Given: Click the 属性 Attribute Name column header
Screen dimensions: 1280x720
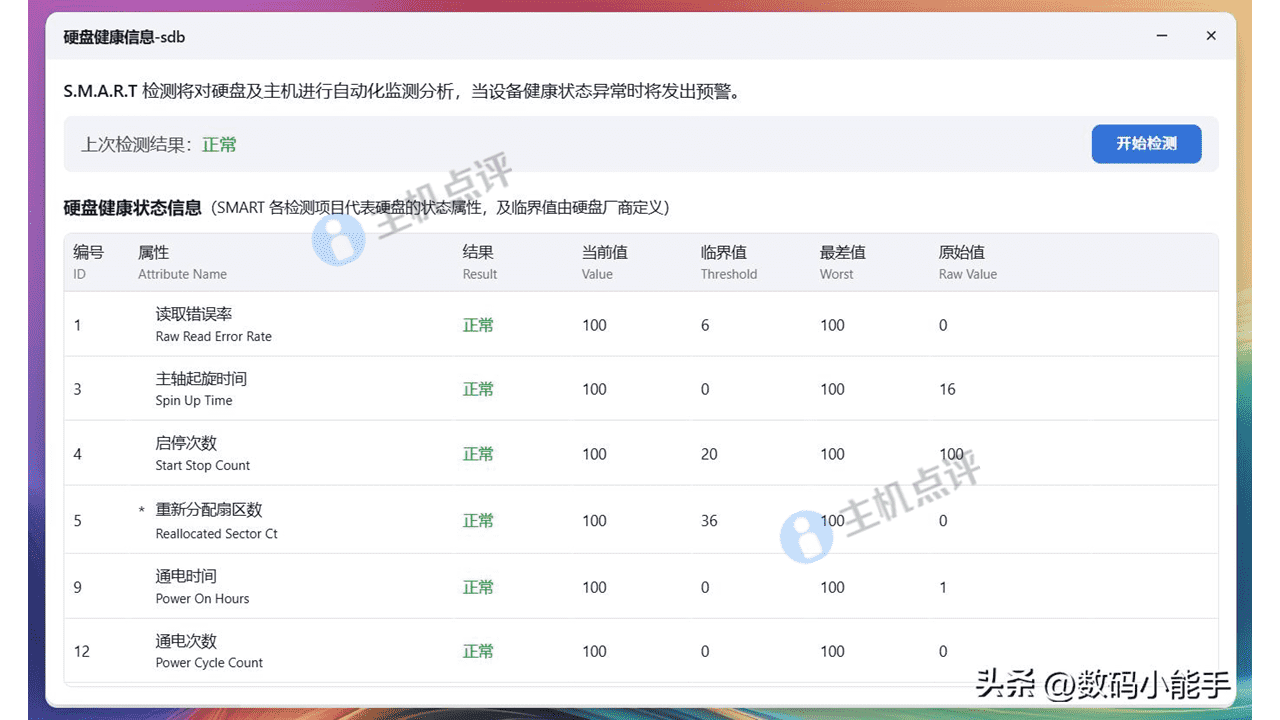Looking at the screenshot, I should (182, 262).
